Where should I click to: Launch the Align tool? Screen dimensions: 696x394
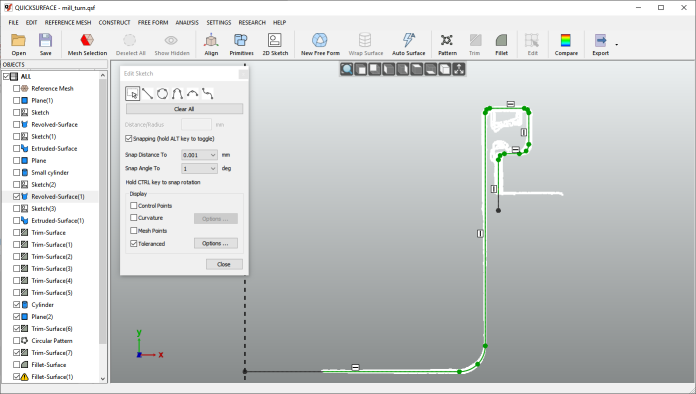[211, 44]
